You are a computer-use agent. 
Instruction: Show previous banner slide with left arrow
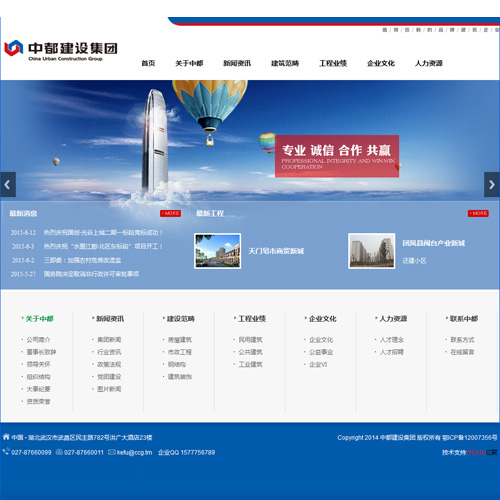8,184
